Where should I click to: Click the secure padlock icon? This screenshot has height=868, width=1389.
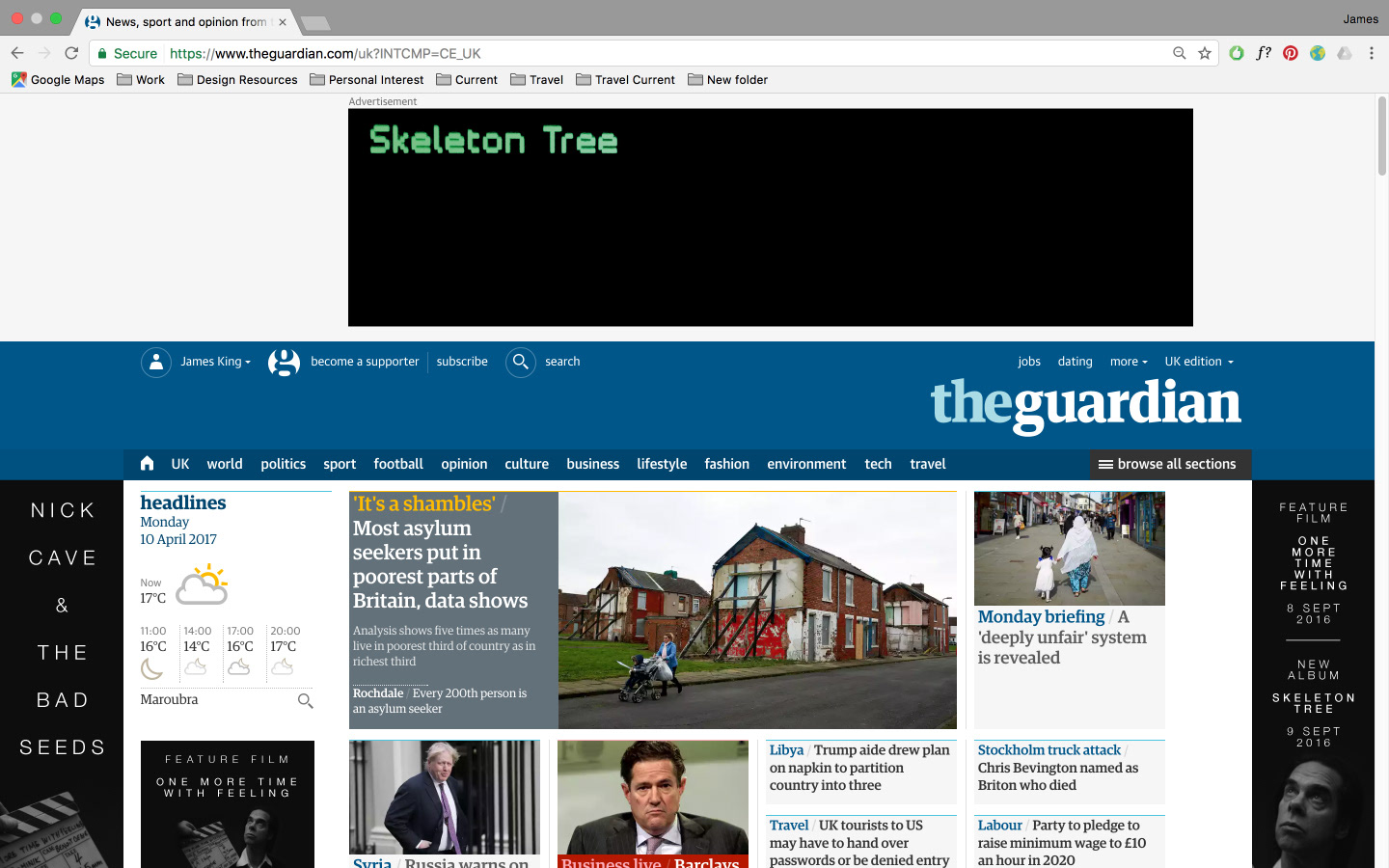[102, 53]
